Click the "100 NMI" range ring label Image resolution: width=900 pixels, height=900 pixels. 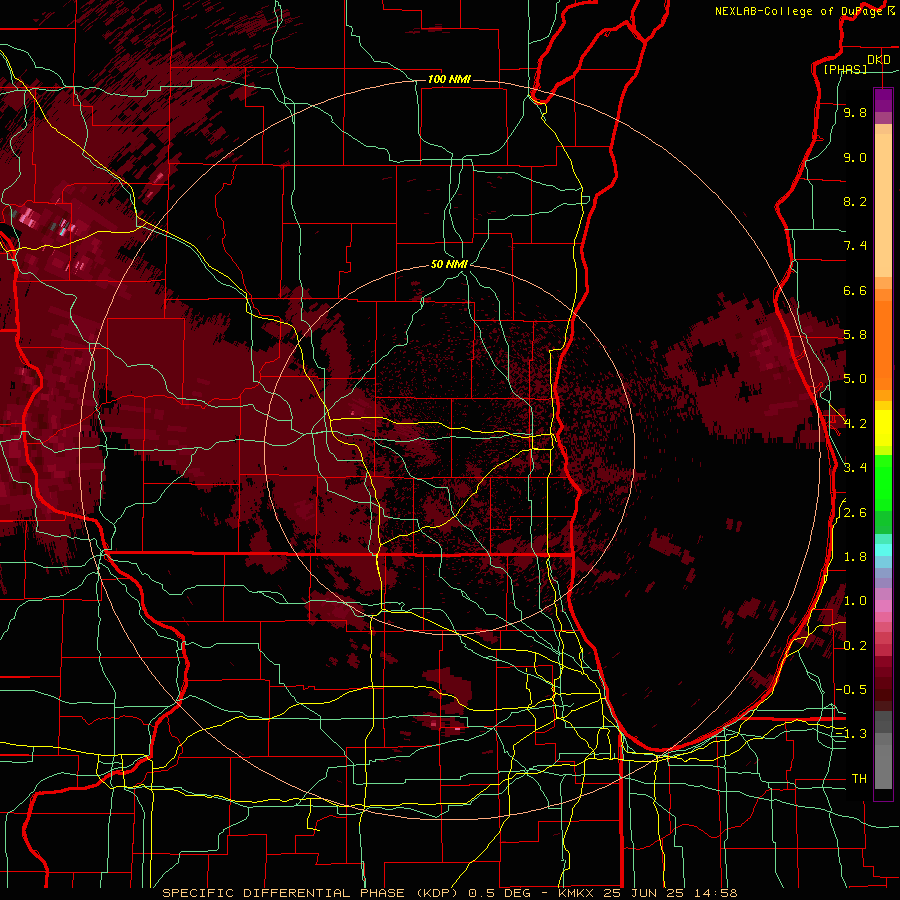point(449,79)
